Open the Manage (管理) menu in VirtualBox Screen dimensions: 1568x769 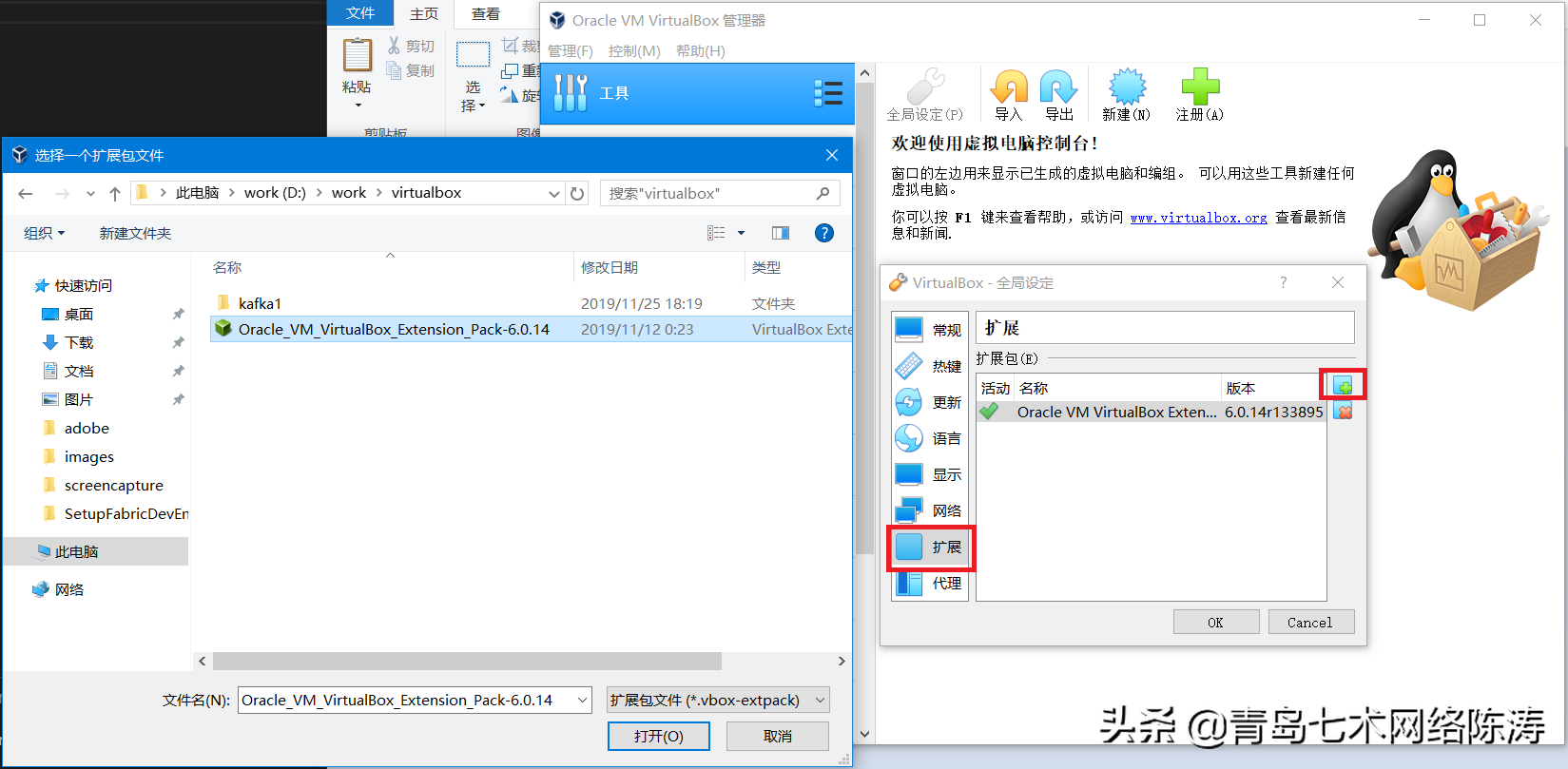(571, 50)
